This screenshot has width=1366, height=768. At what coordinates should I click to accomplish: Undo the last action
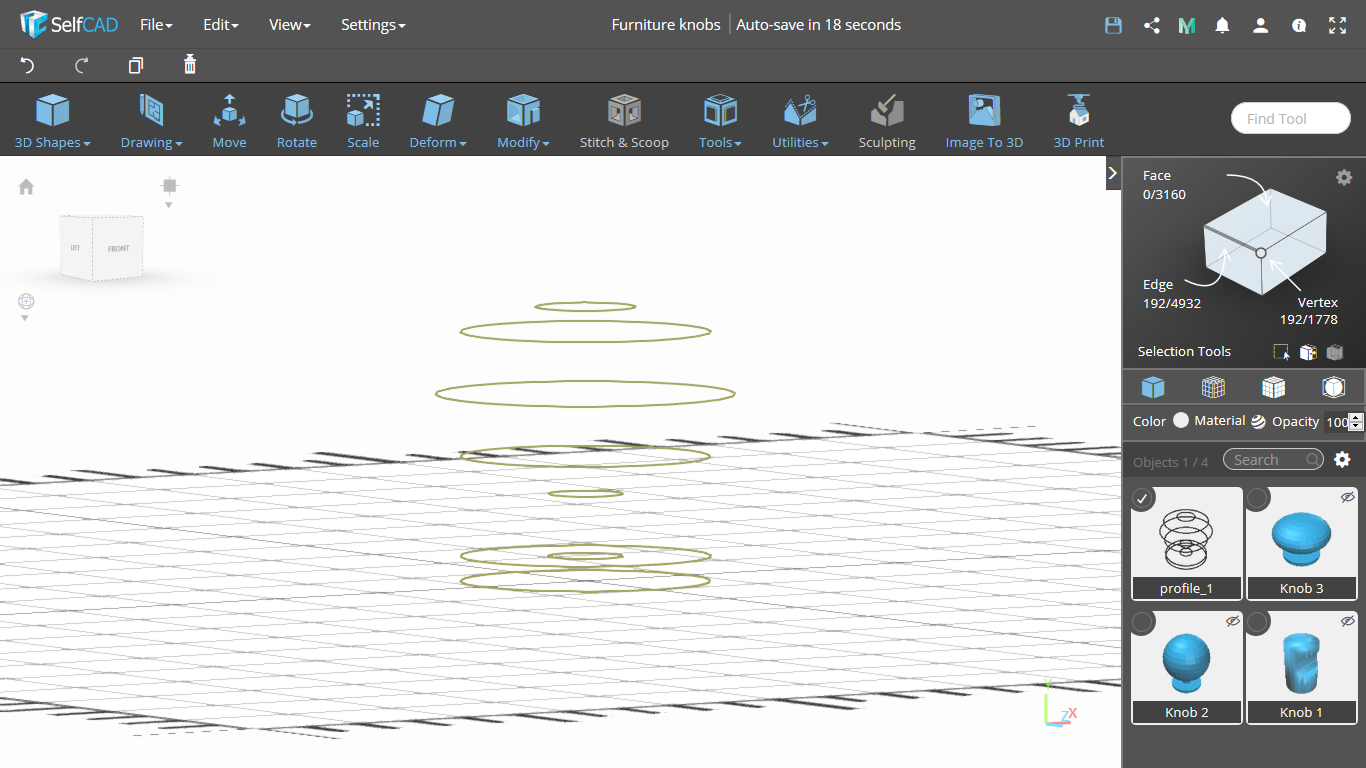pos(27,65)
